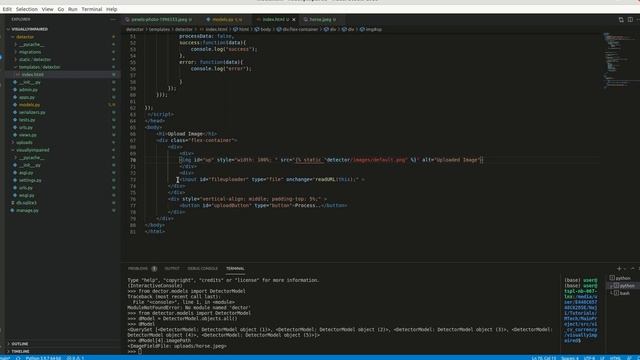
Task: Expand the Outline section
Action: (20, 344)
